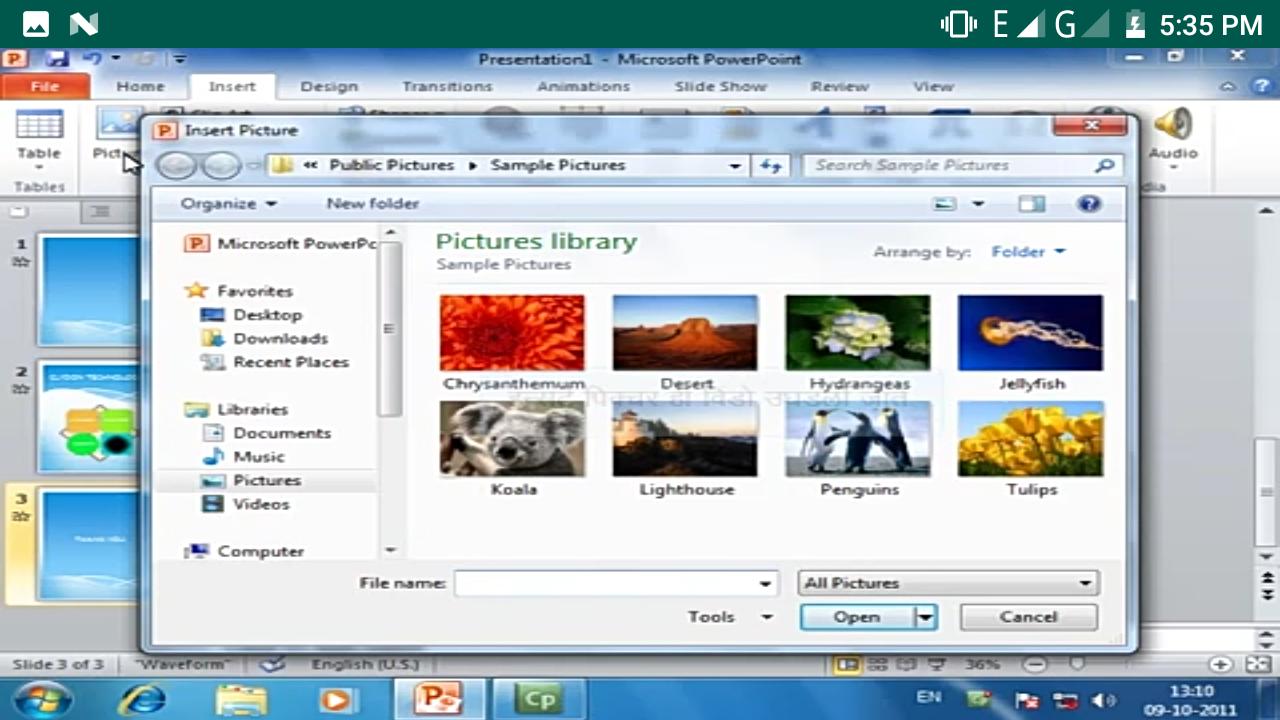Switch to the Review ribbon tab
This screenshot has width=1280, height=720.
click(840, 87)
